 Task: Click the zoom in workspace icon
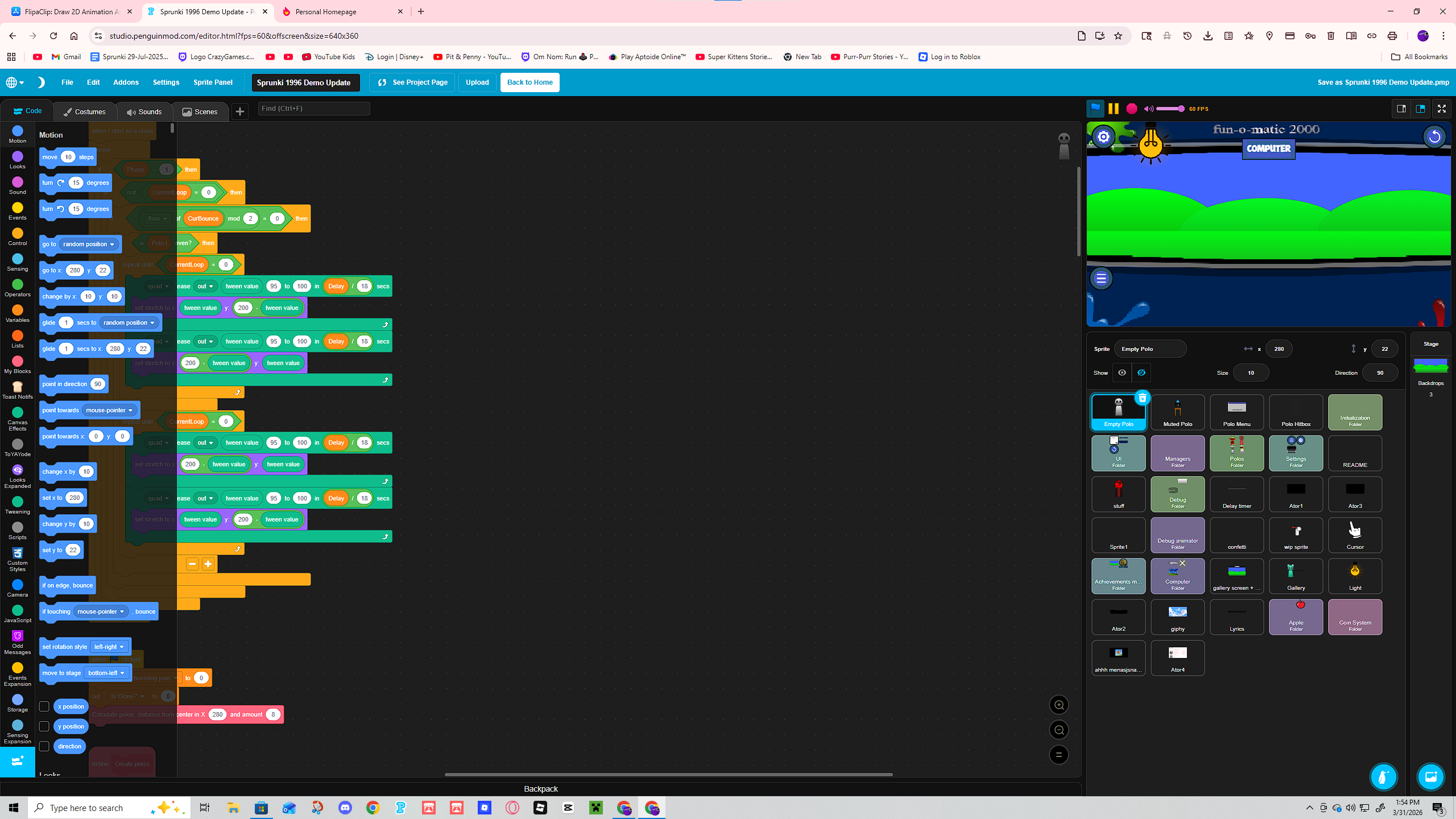click(1058, 705)
